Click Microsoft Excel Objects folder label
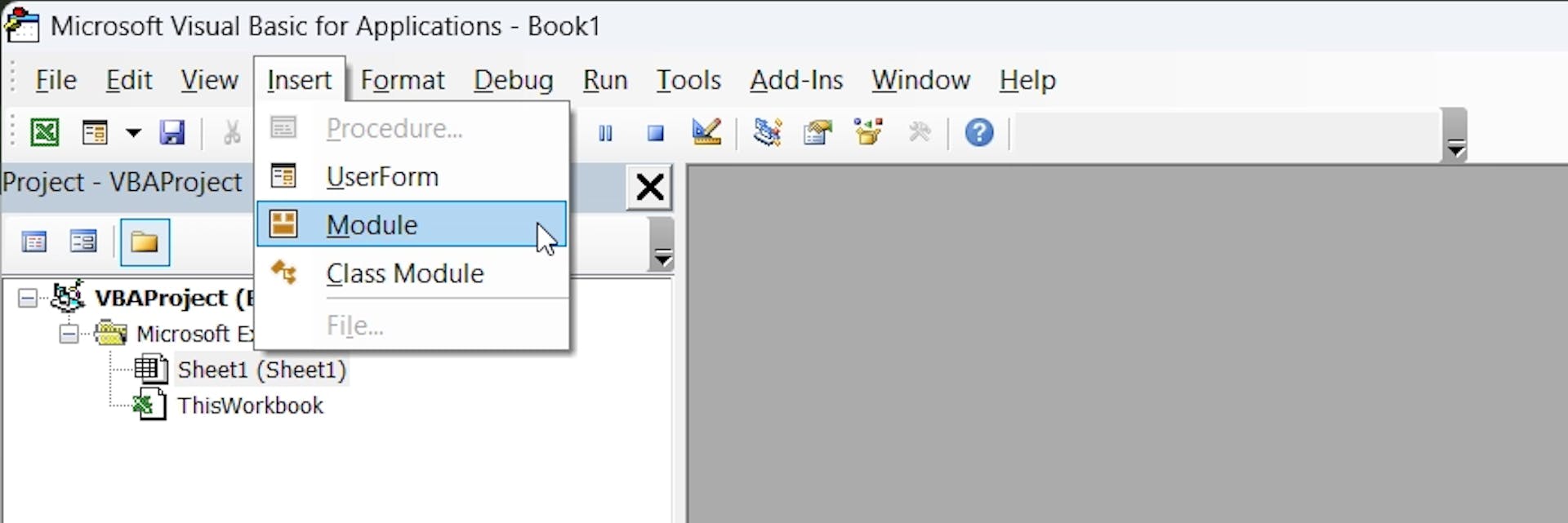This screenshot has width=1568, height=523. [x=195, y=334]
